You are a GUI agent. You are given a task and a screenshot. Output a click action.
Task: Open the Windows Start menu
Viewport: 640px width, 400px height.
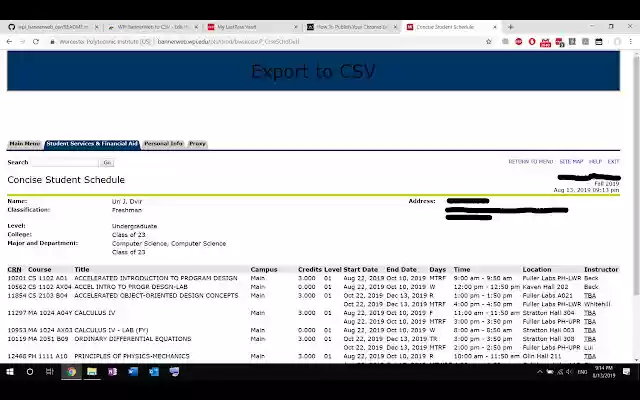(10, 372)
